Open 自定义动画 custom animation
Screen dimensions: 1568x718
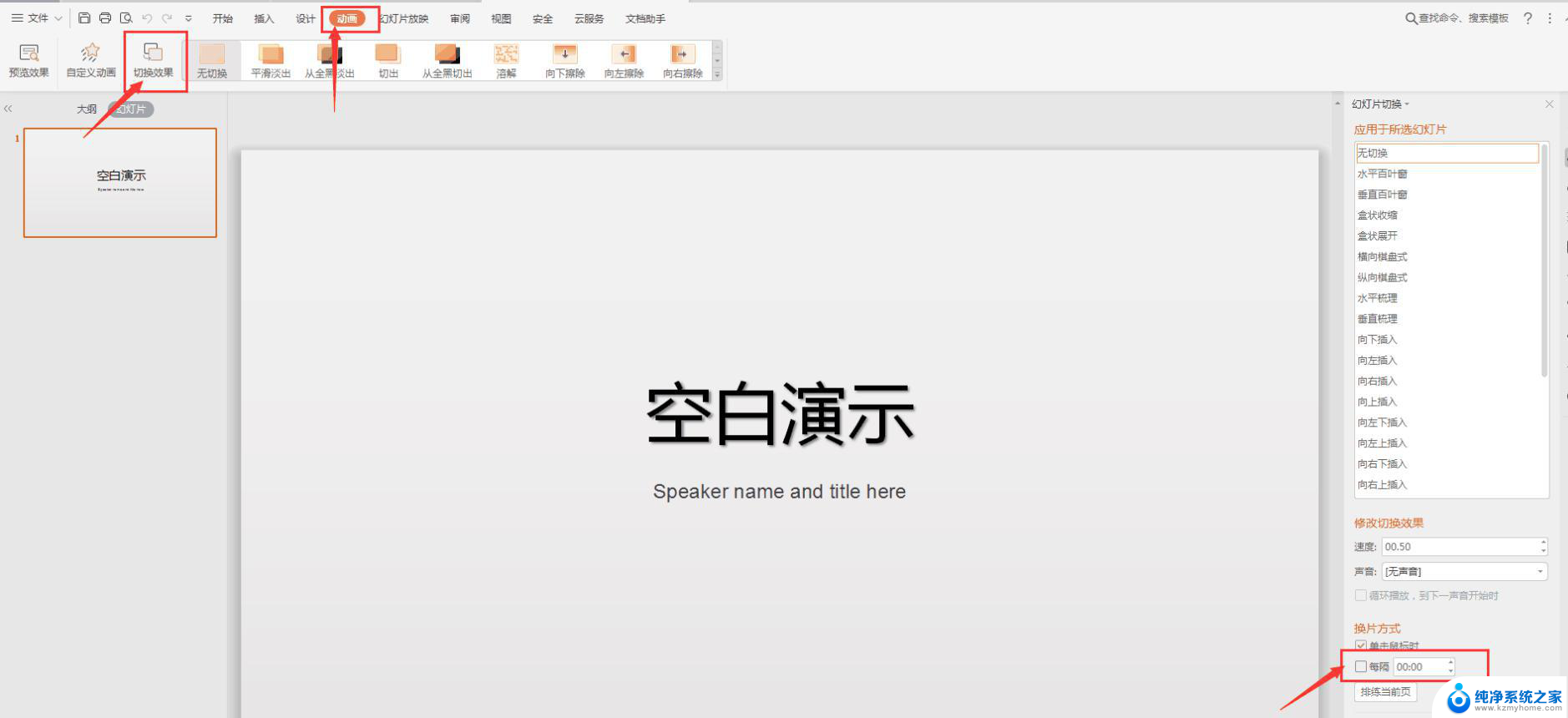(91, 61)
